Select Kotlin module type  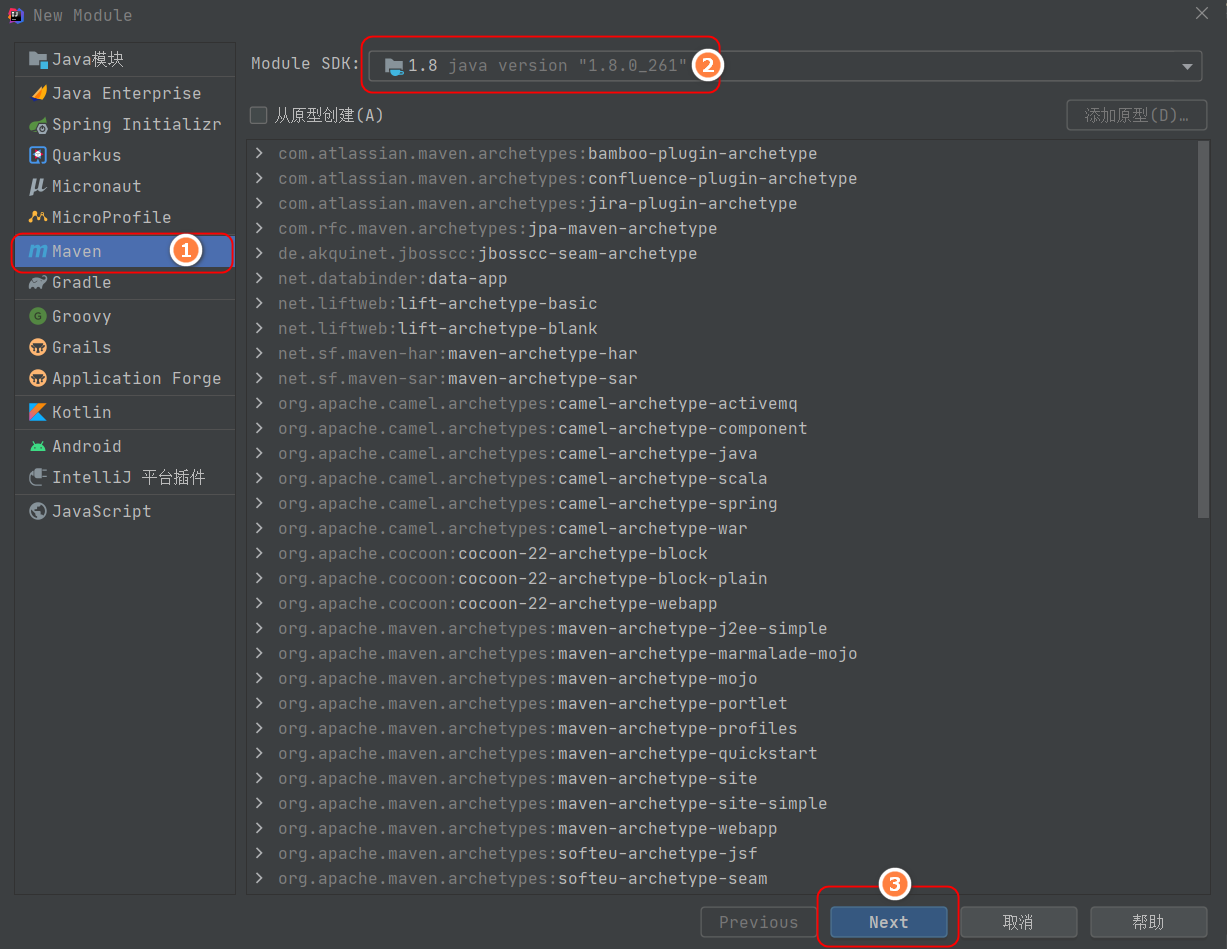click(x=124, y=412)
